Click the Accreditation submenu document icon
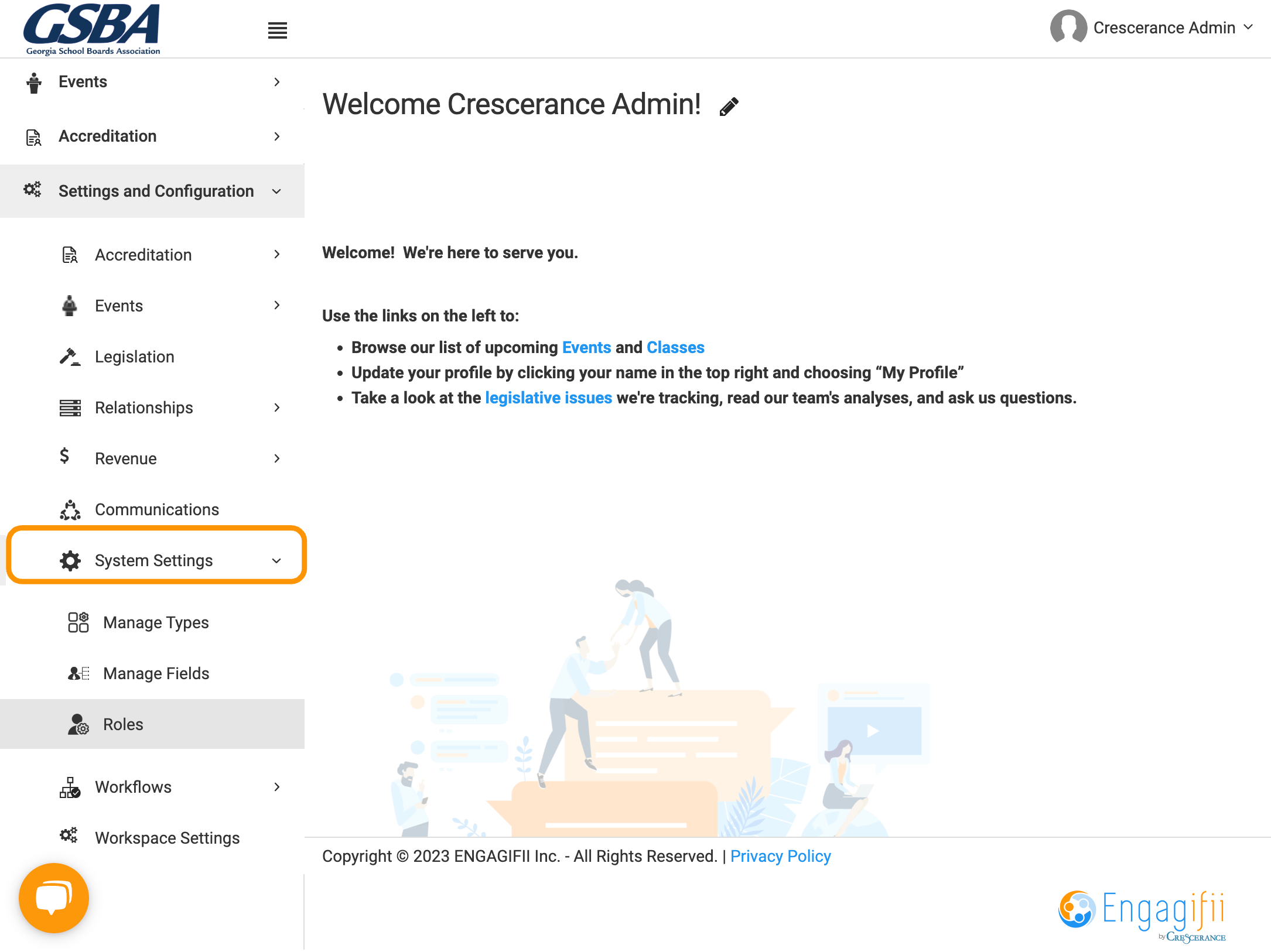This screenshot has height=952, width=1271. coord(70,255)
